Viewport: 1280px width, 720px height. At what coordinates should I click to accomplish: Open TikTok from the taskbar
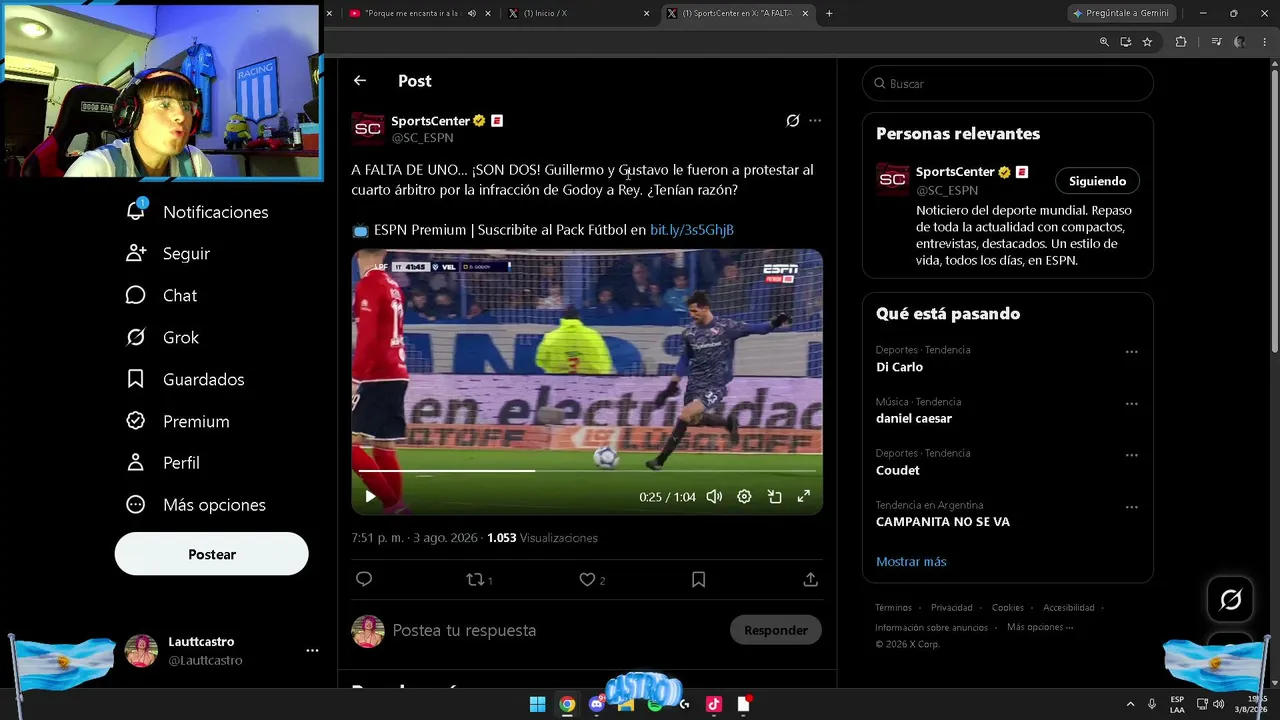(x=714, y=704)
